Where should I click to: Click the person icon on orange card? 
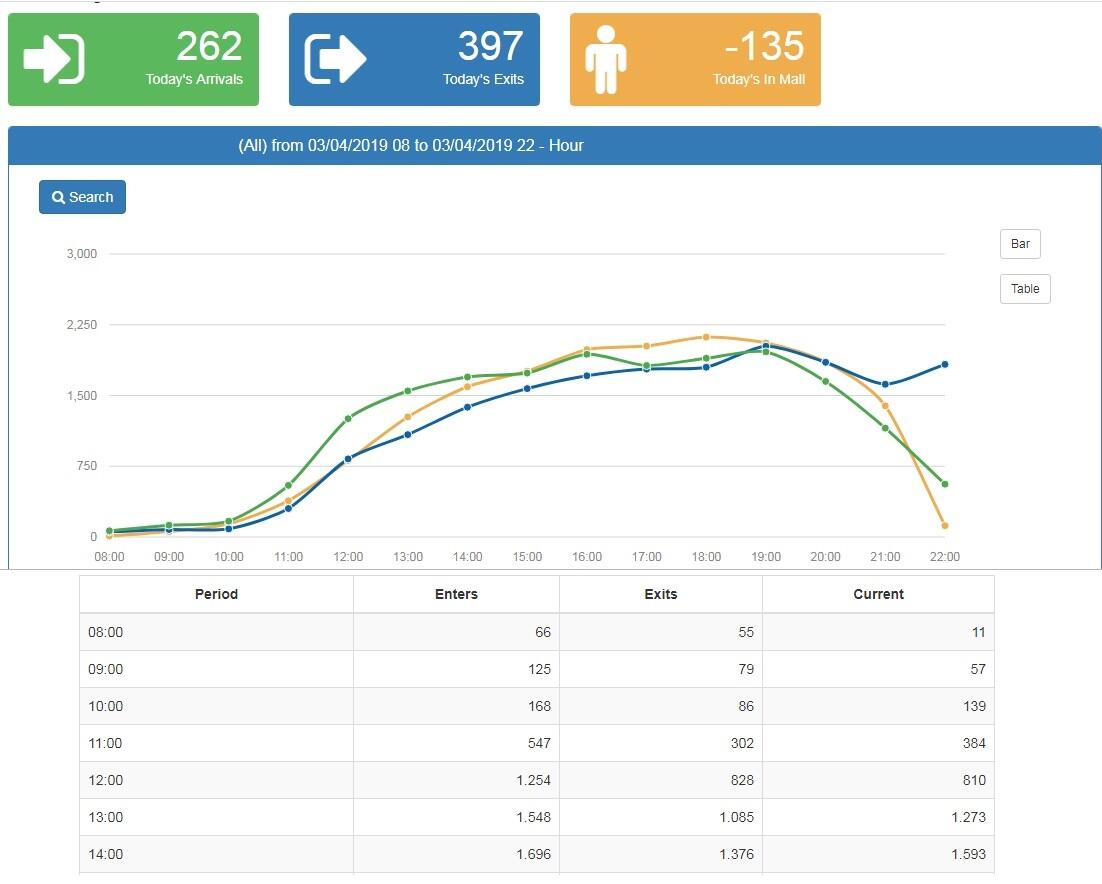pos(605,60)
